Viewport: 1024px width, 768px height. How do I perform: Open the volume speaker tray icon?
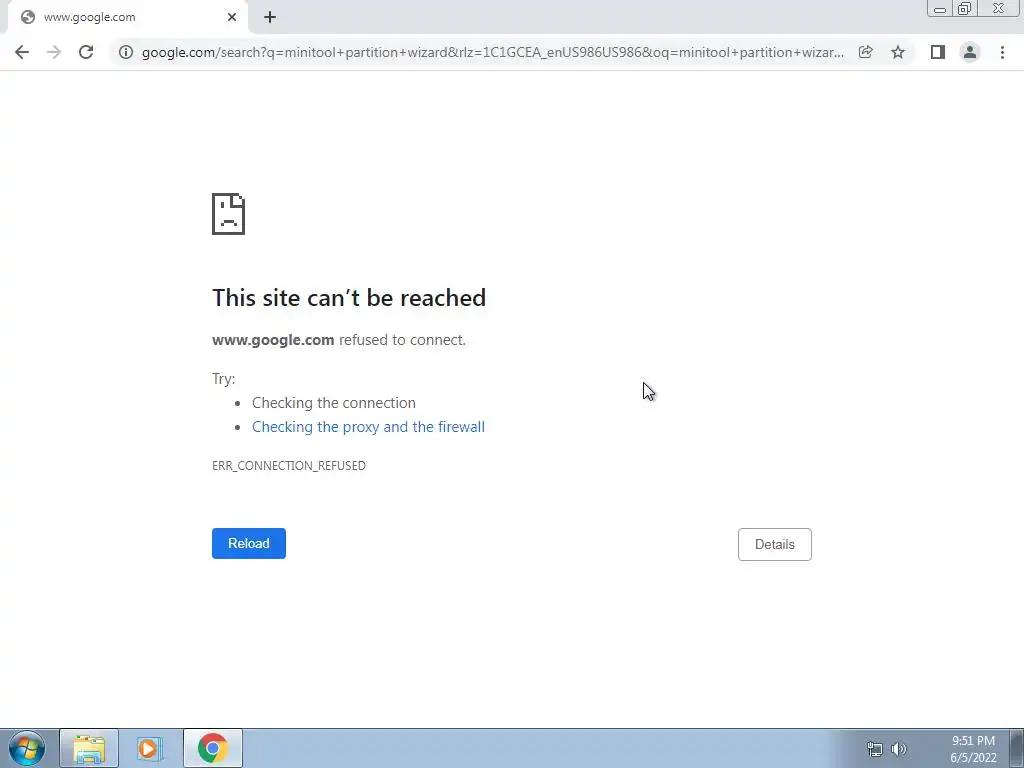pyautogui.click(x=899, y=749)
